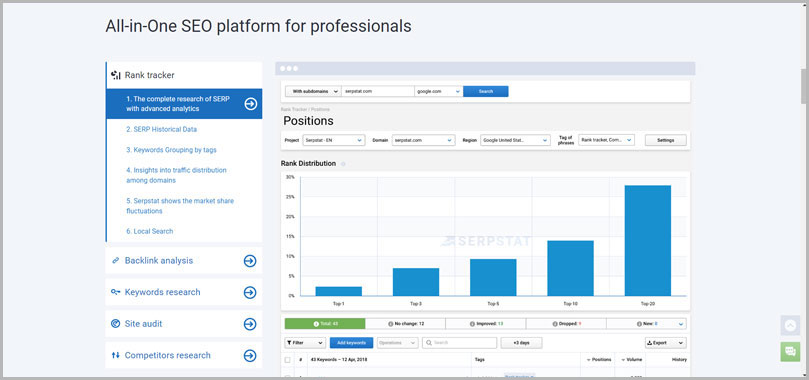Click the page vertical scrollbar thumb
Viewport: 809px width, 380px height.
click(804, 86)
